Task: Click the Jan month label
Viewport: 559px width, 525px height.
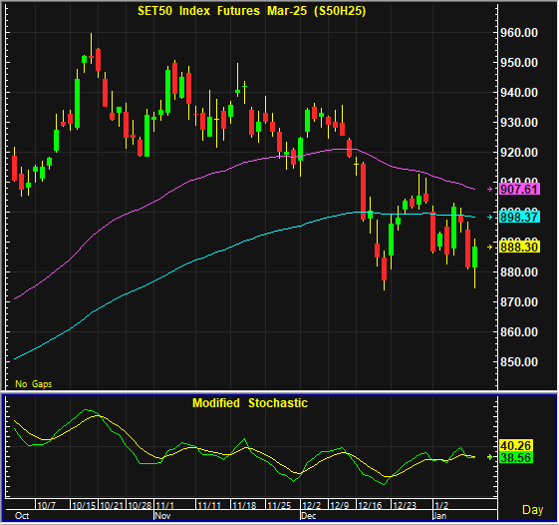Action: coord(440,516)
